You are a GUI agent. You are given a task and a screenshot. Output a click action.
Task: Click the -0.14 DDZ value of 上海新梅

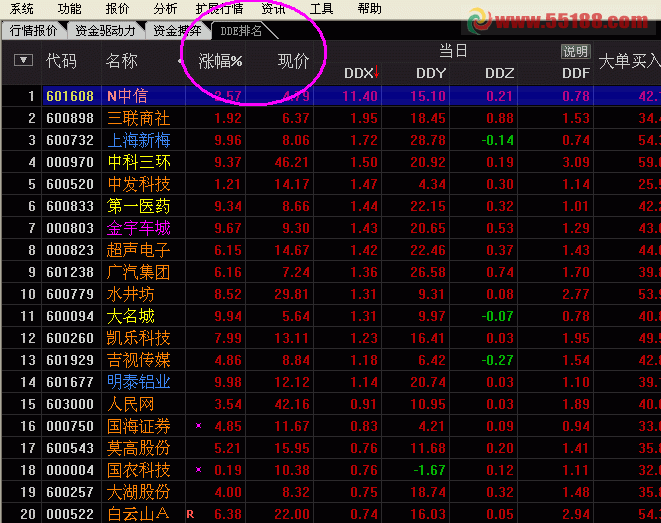[497, 140]
